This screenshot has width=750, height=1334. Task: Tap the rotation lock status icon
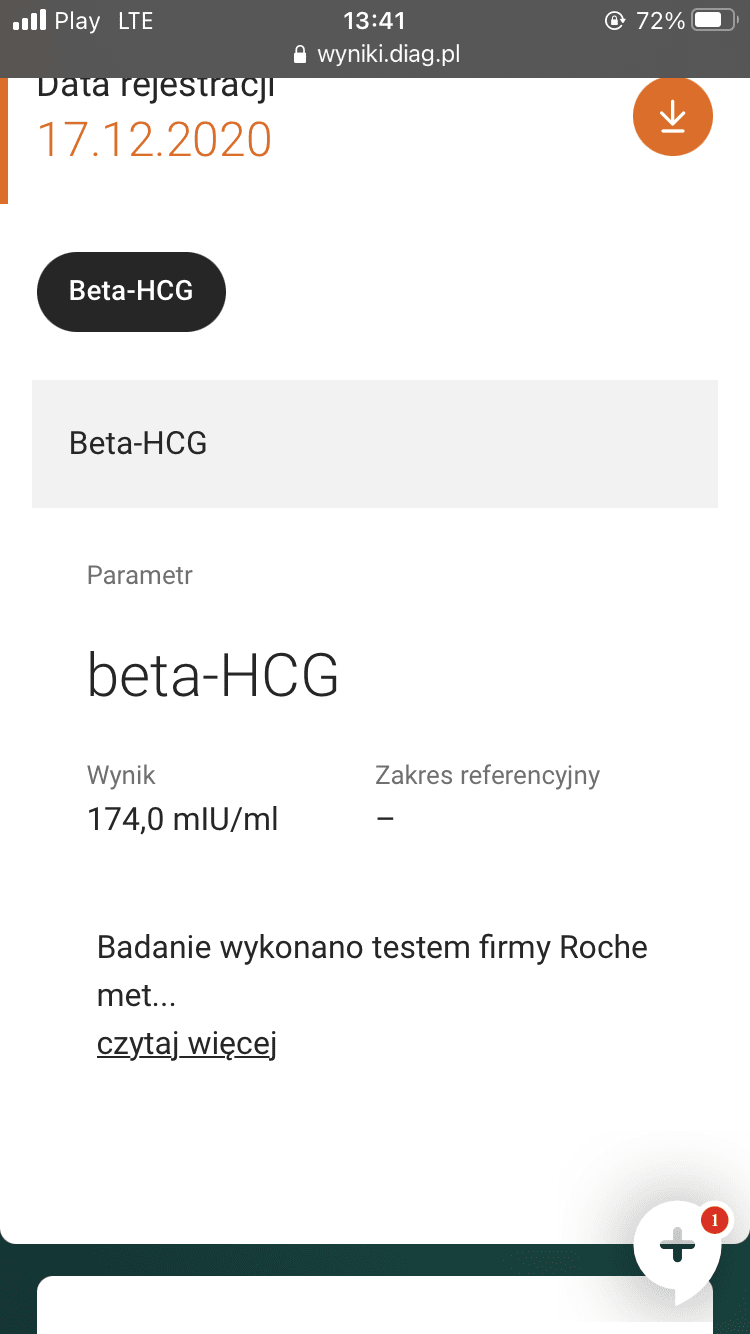pos(614,21)
